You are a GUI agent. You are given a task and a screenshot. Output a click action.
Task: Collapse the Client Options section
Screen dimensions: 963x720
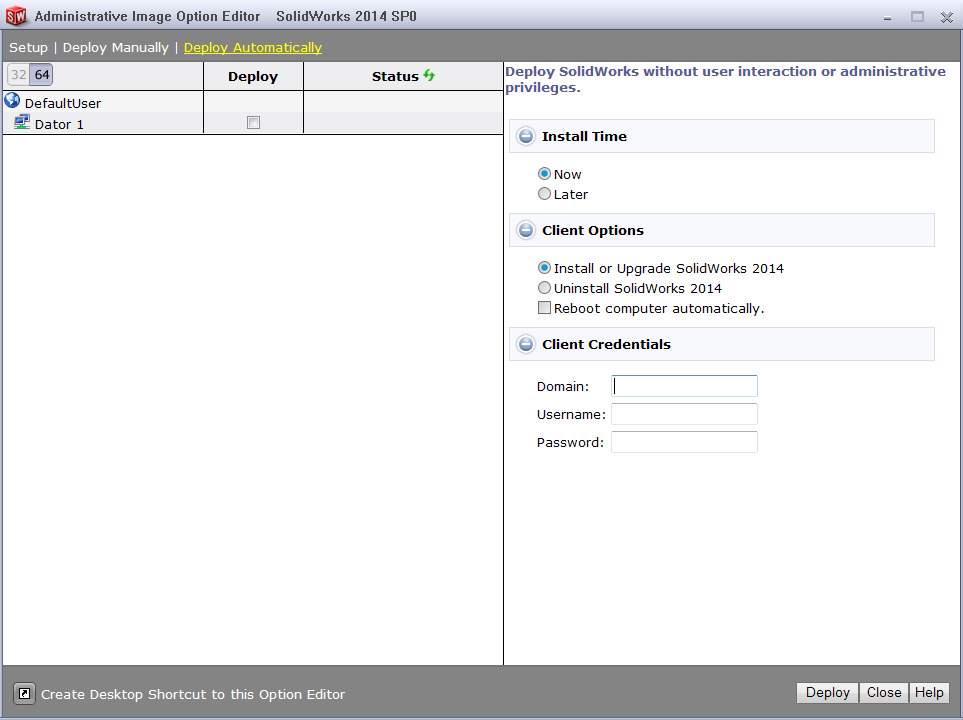click(x=526, y=230)
